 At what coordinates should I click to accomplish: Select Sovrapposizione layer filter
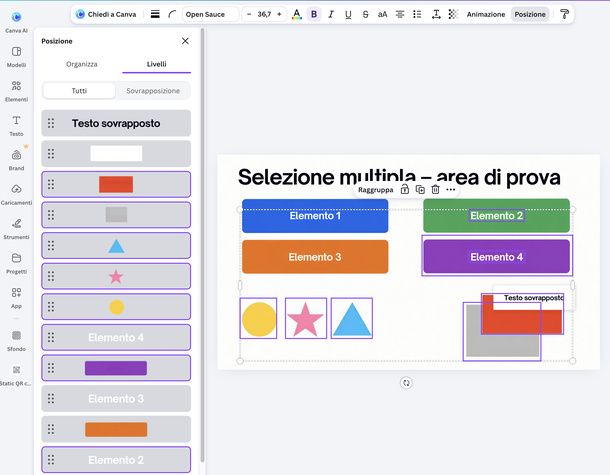point(153,91)
